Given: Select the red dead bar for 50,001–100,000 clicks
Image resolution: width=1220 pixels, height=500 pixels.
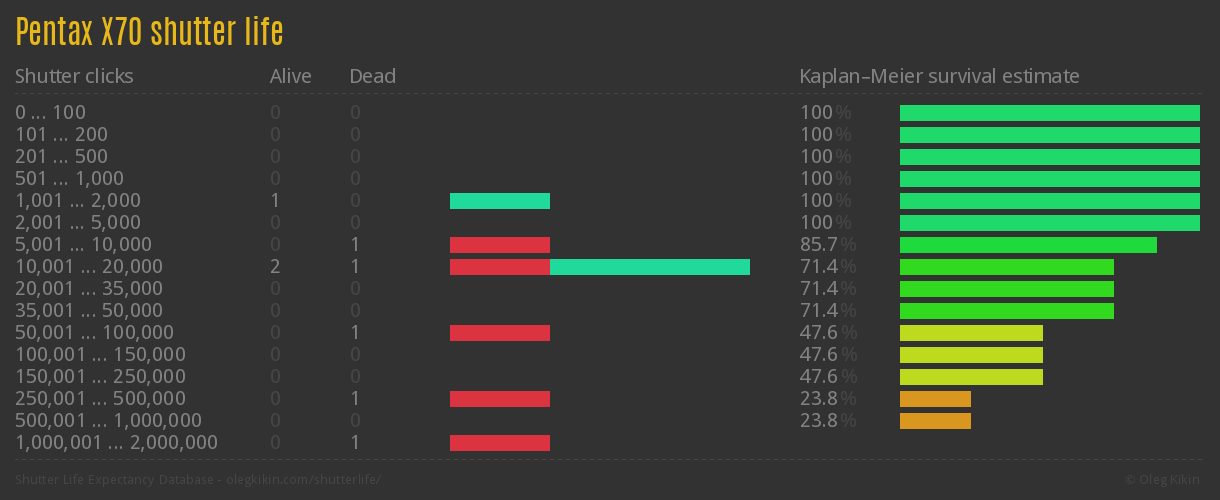Looking at the screenshot, I should (499, 333).
